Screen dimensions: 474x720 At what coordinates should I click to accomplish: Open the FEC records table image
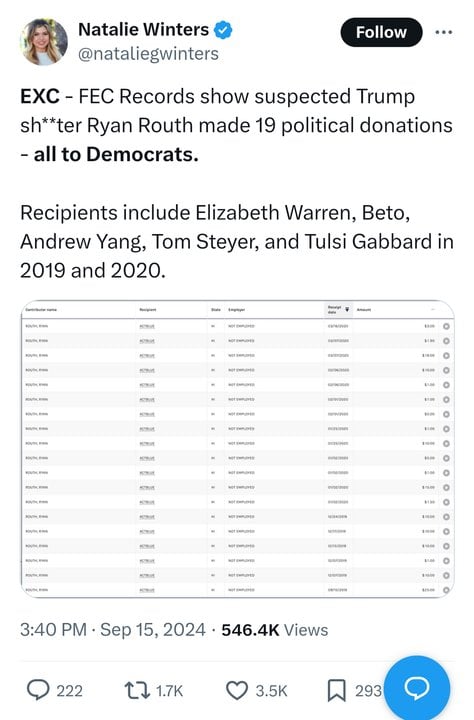point(237,449)
